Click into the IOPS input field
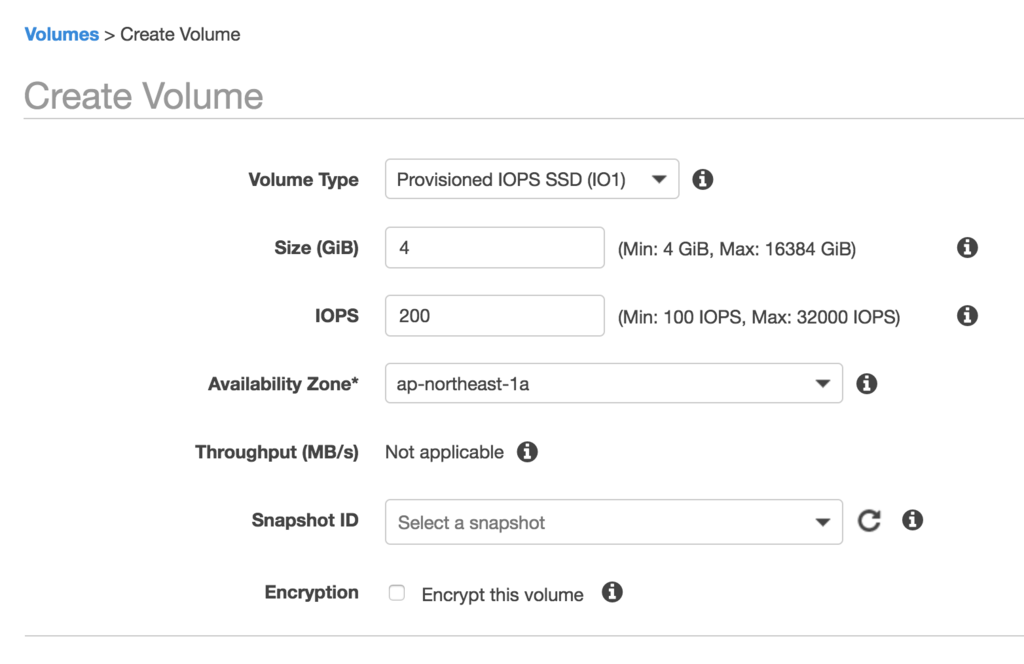Screen dimensions: 1024x664 (494, 316)
